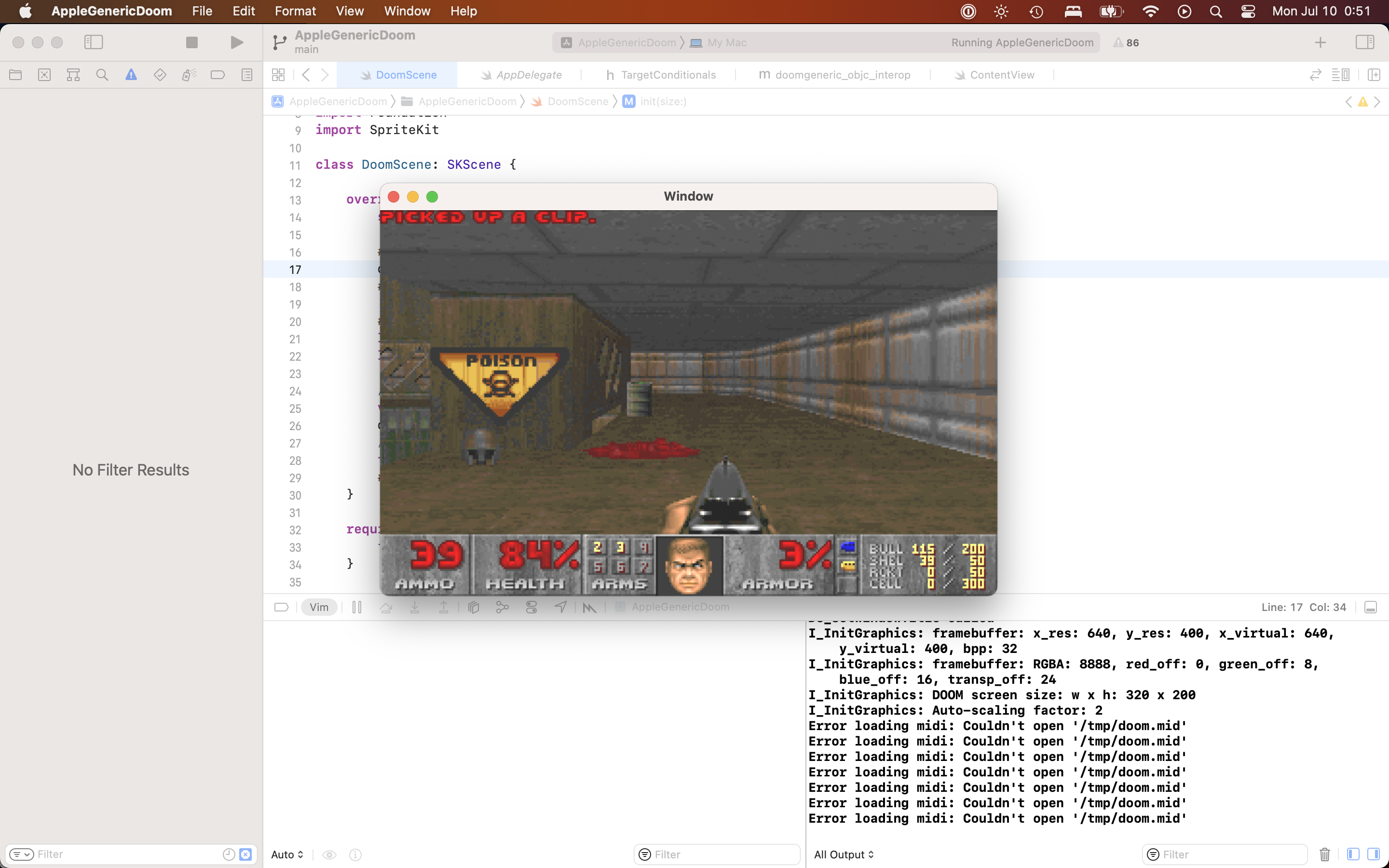Open the Auto variables view dropdown
1389x868 pixels.
286,854
